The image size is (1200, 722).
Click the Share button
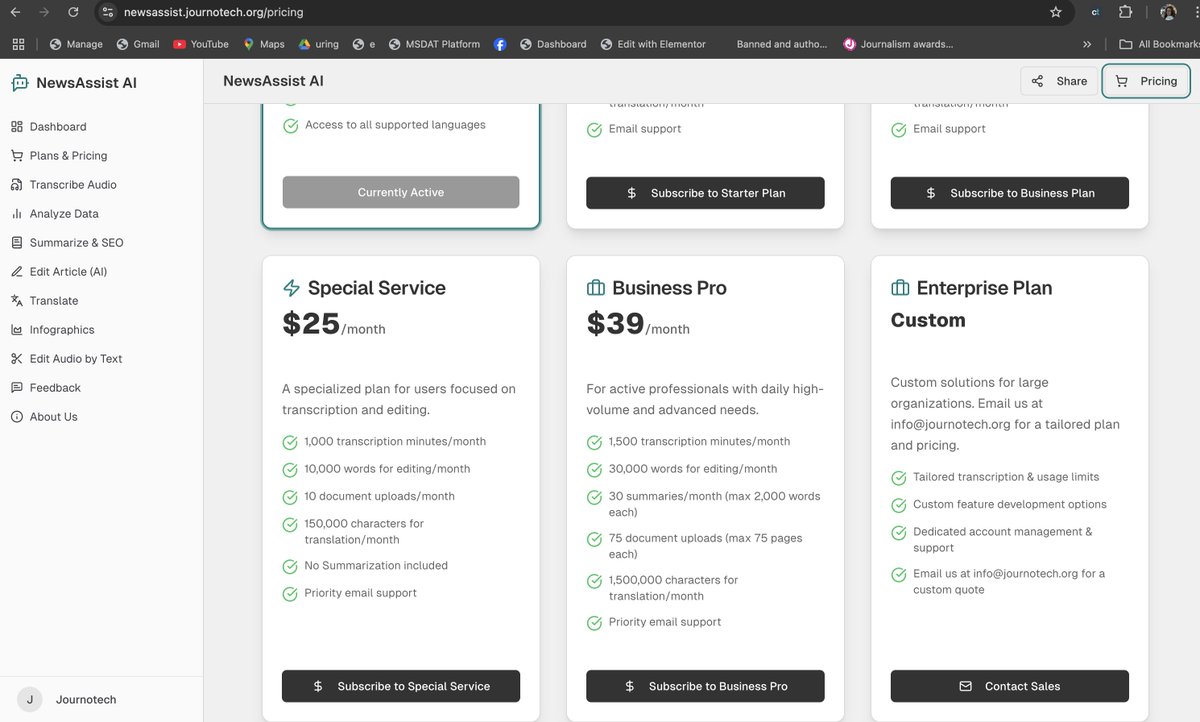click(1059, 82)
